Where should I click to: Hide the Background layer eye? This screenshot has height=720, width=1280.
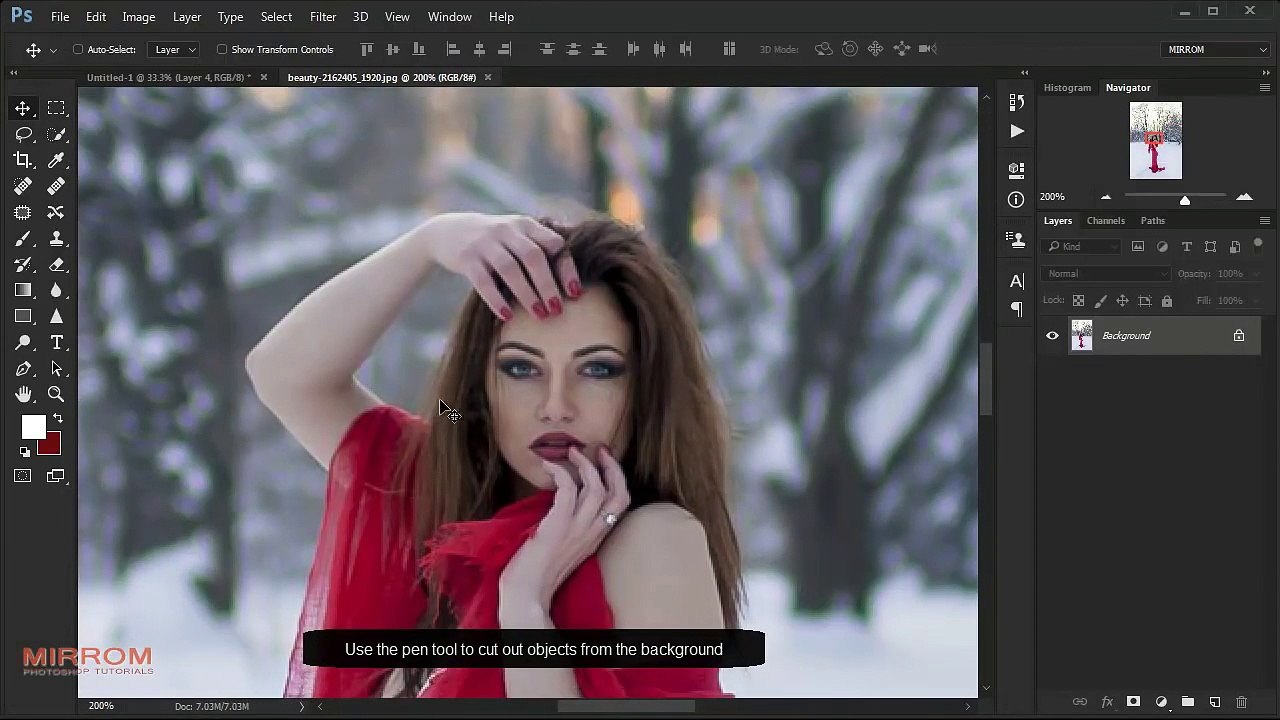[1052, 336]
